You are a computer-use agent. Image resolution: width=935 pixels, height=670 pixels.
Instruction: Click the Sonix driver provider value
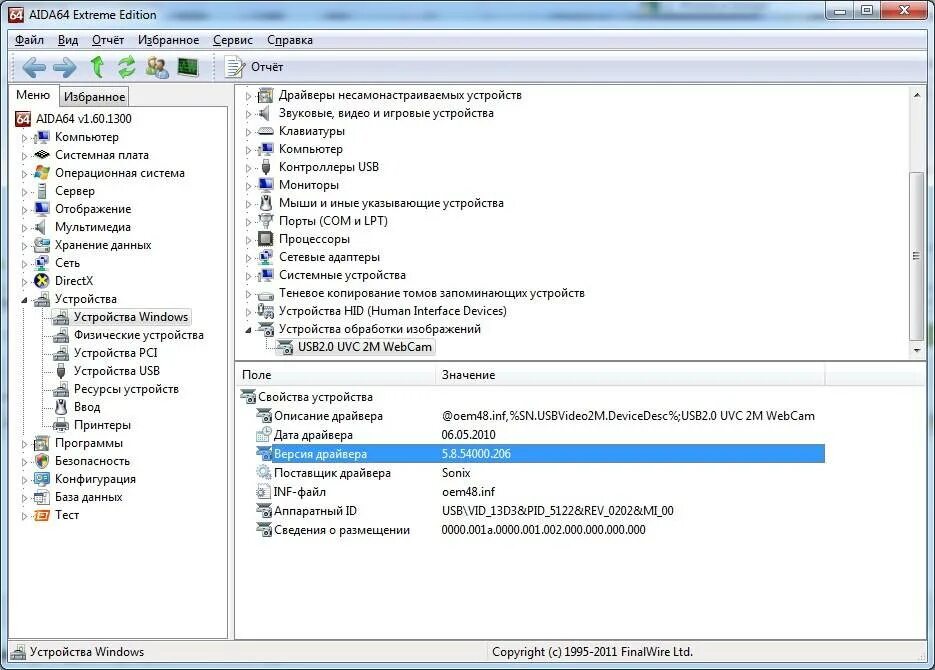point(456,473)
